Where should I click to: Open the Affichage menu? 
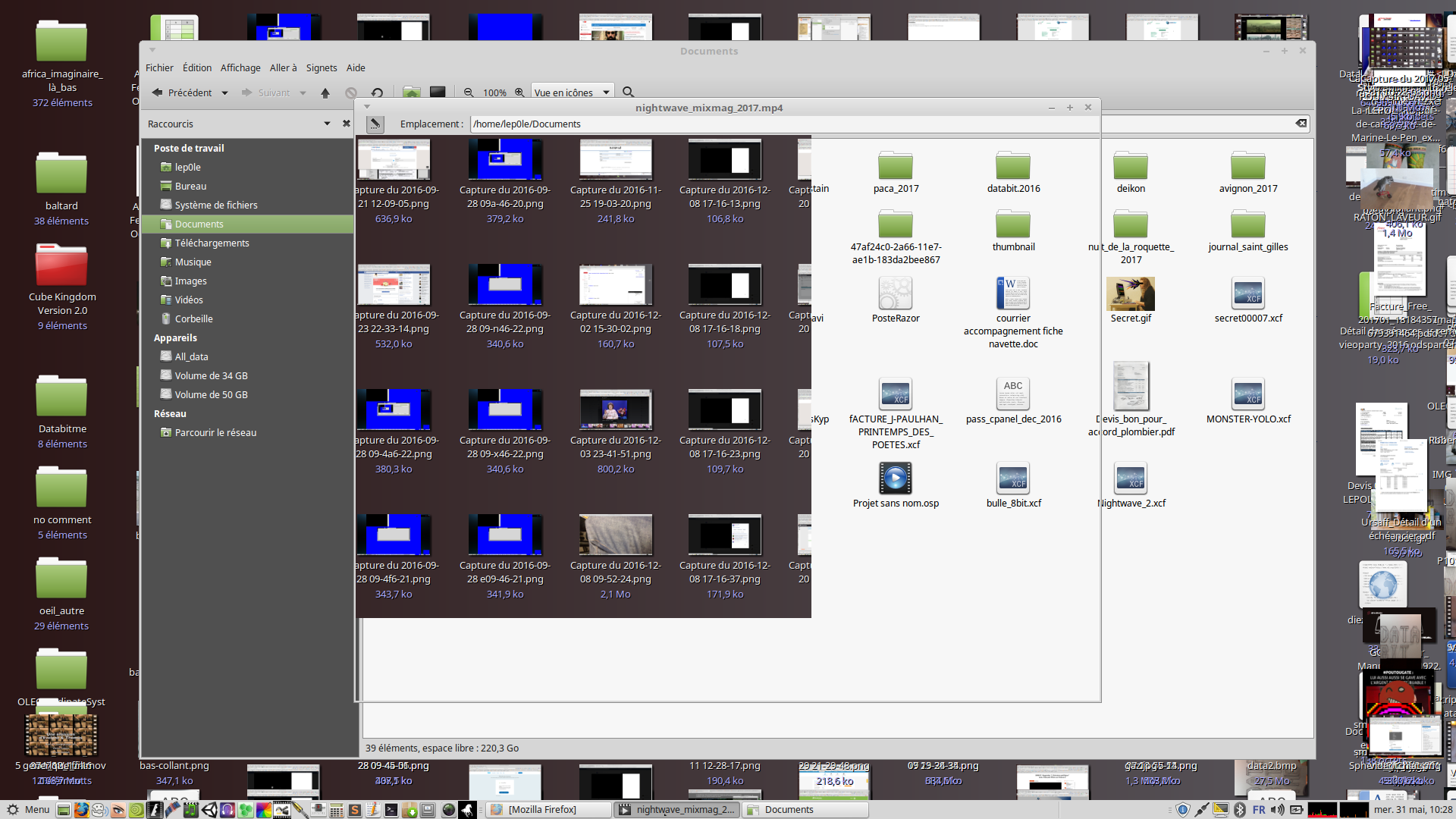(x=240, y=67)
